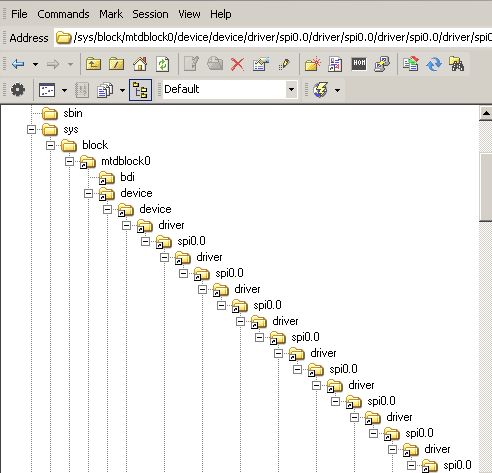Open the Session menu
The image size is (492, 473).
150,14
